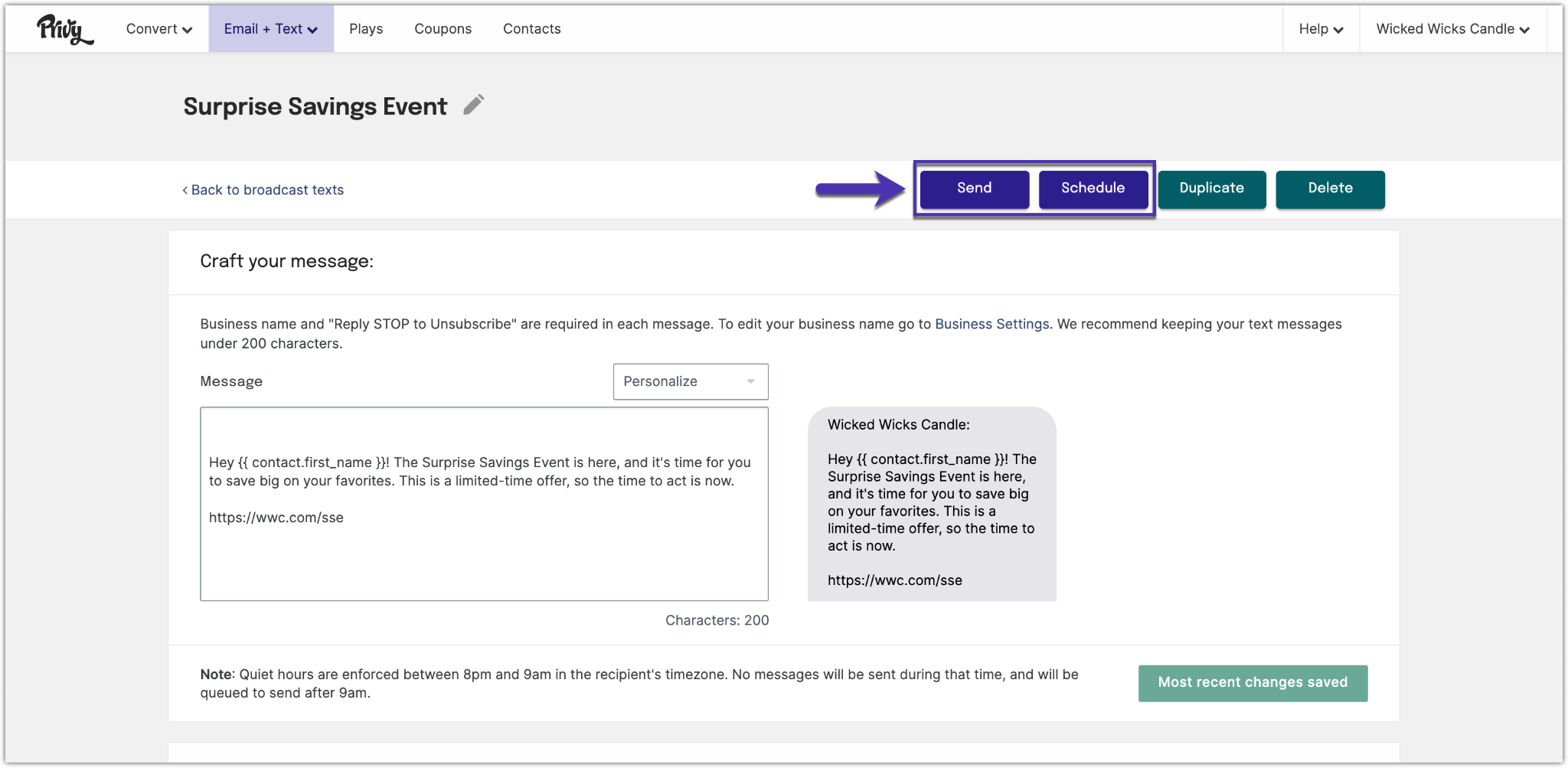Delete the Surprise Savings Event text

click(x=1330, y=188)
